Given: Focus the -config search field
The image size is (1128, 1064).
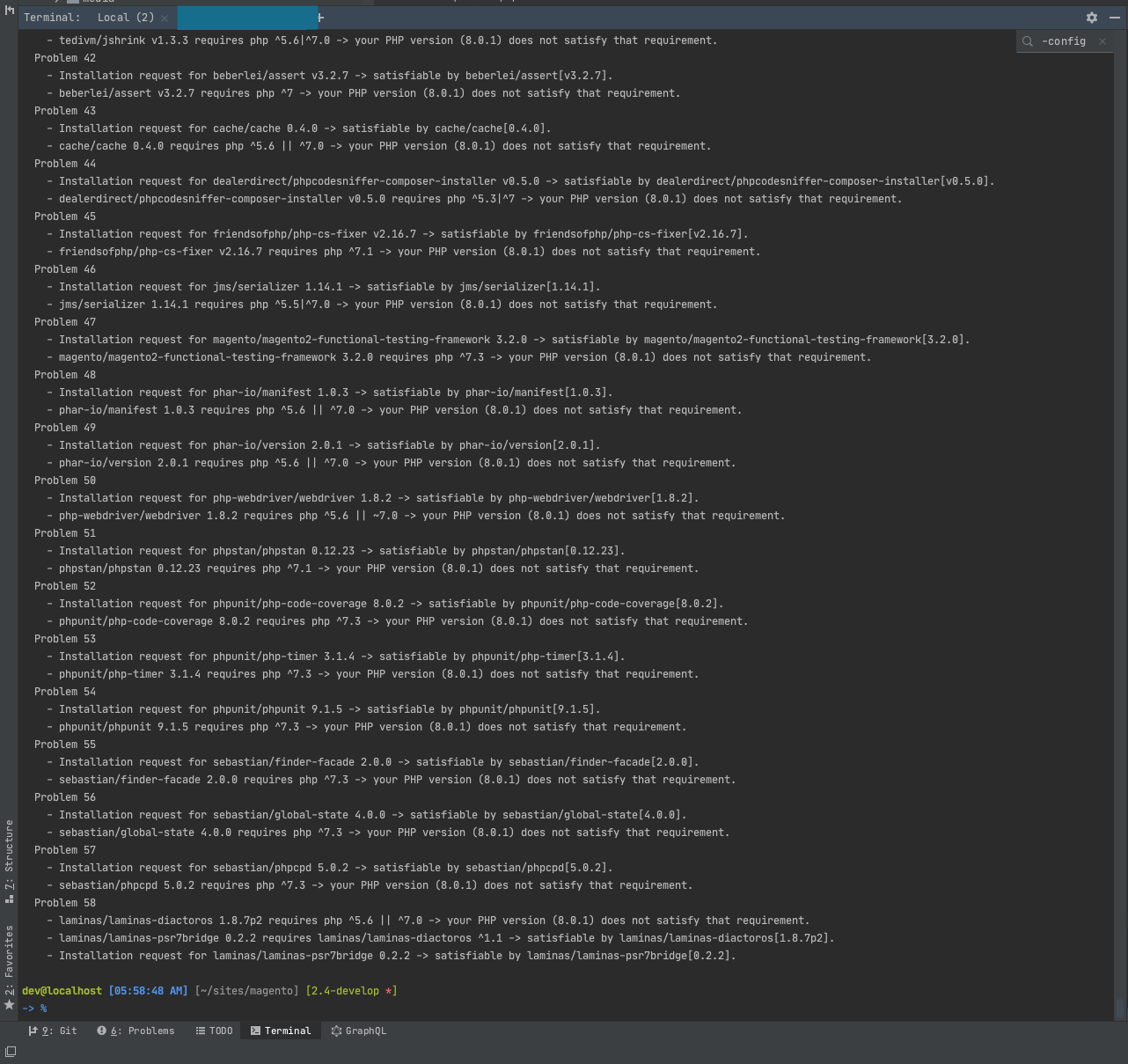Looking at the screenshot, I should [x=1066, y=41].
